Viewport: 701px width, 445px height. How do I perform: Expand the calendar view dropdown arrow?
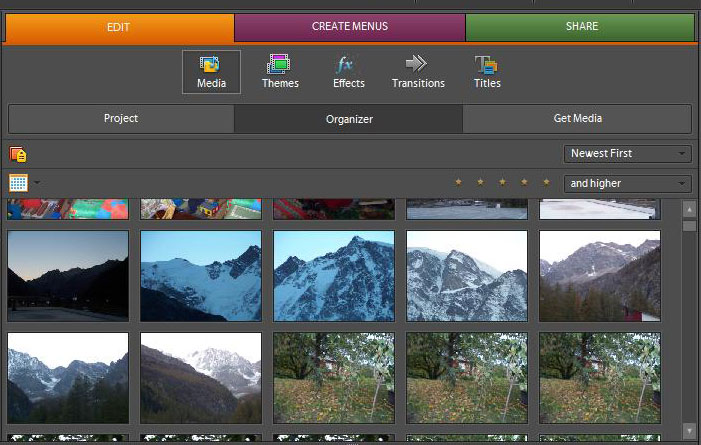coord(37,182)
